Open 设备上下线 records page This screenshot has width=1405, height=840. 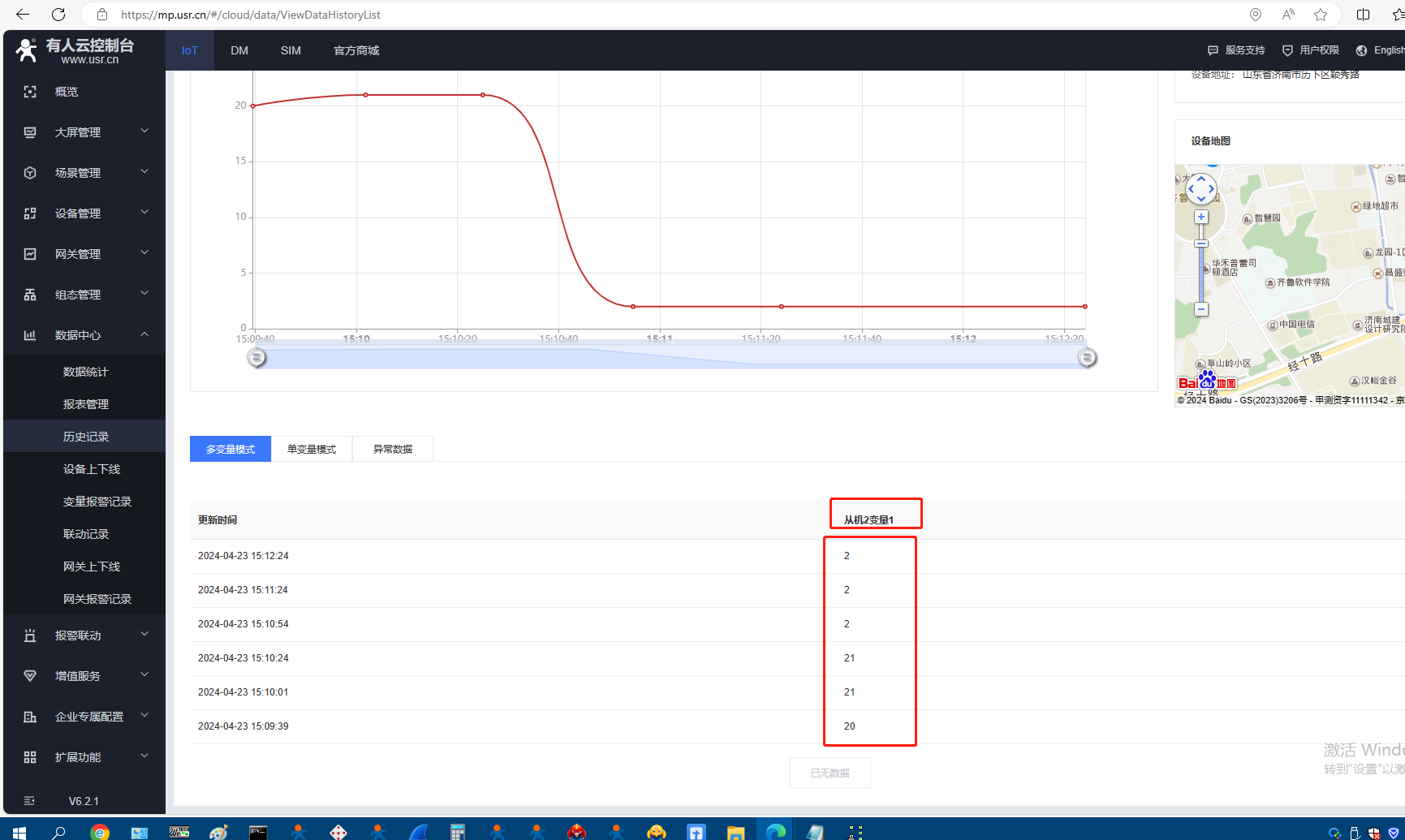click(92, 469)
